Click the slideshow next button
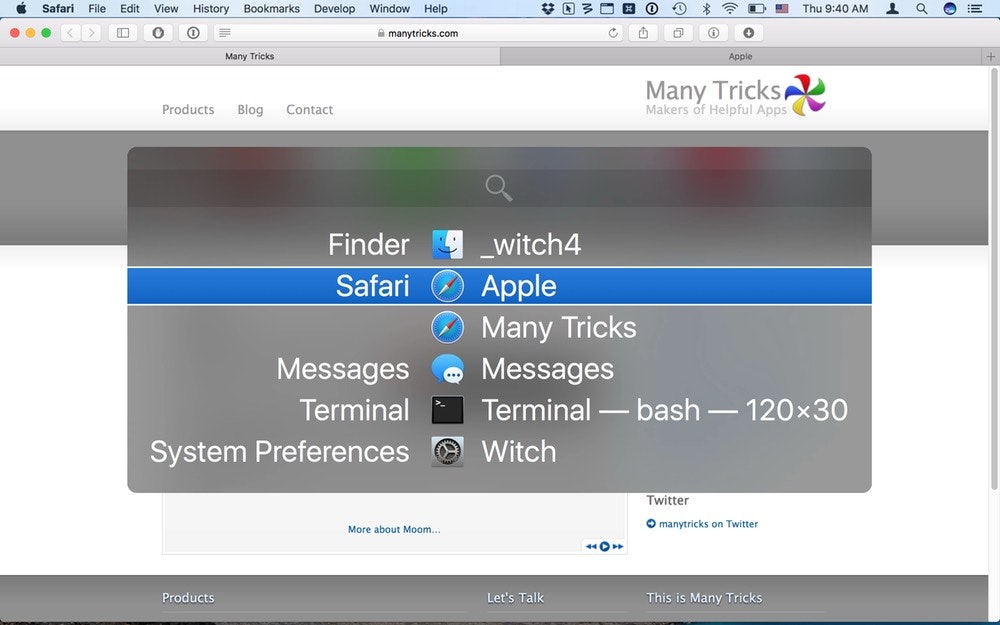The image size is (1000, 625). click(617, 546)
